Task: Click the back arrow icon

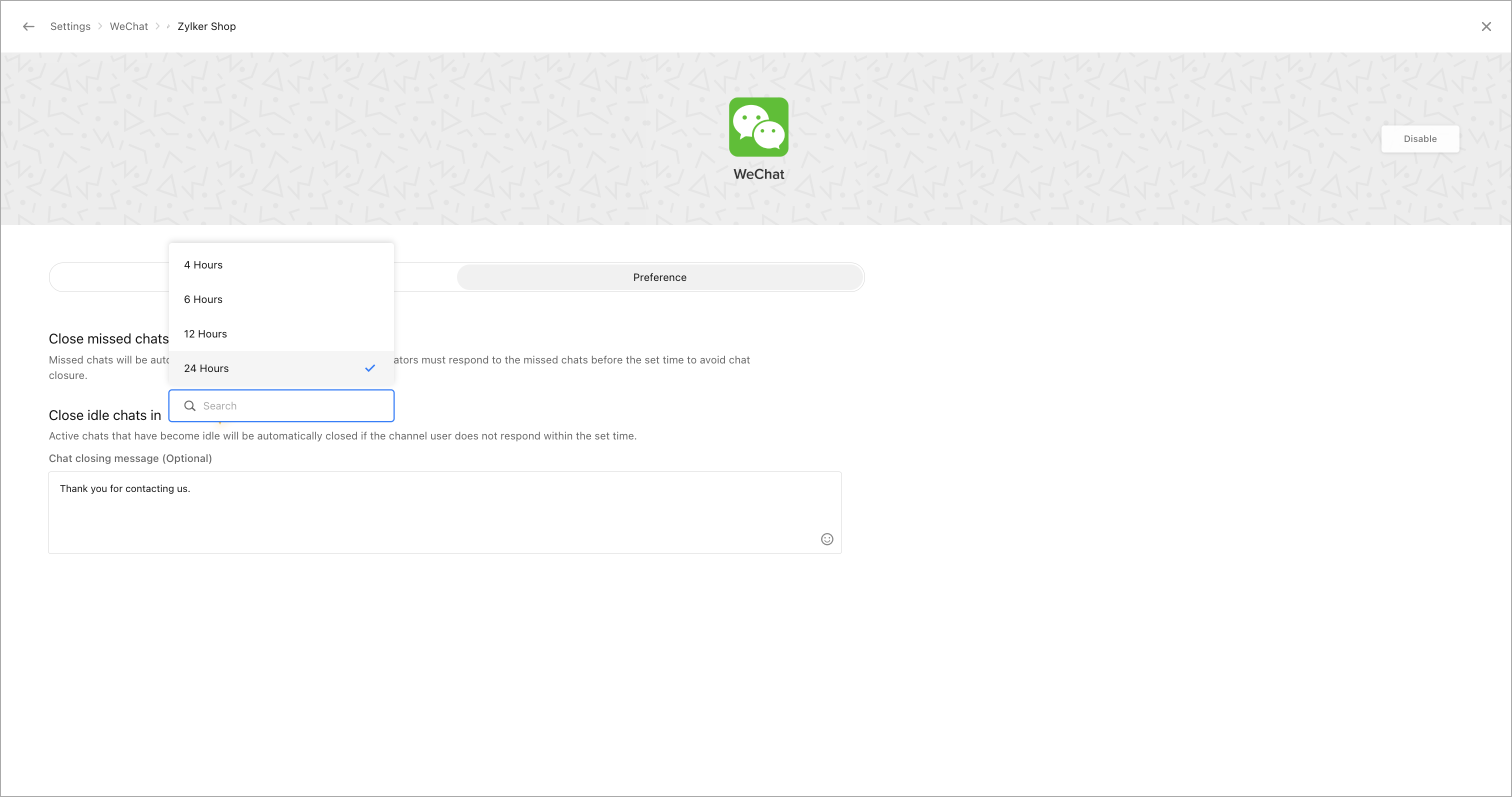Action: 28,27
